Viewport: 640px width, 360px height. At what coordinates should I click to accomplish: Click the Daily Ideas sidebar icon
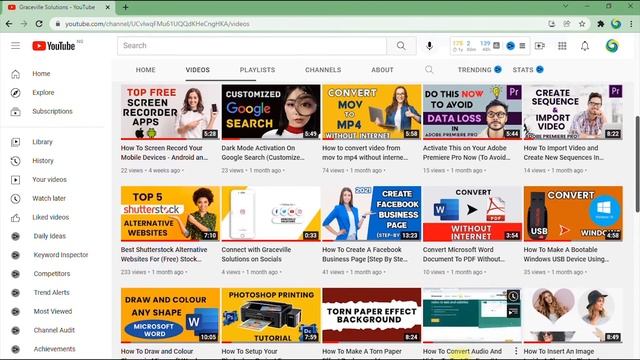click(x=16, y=236)
